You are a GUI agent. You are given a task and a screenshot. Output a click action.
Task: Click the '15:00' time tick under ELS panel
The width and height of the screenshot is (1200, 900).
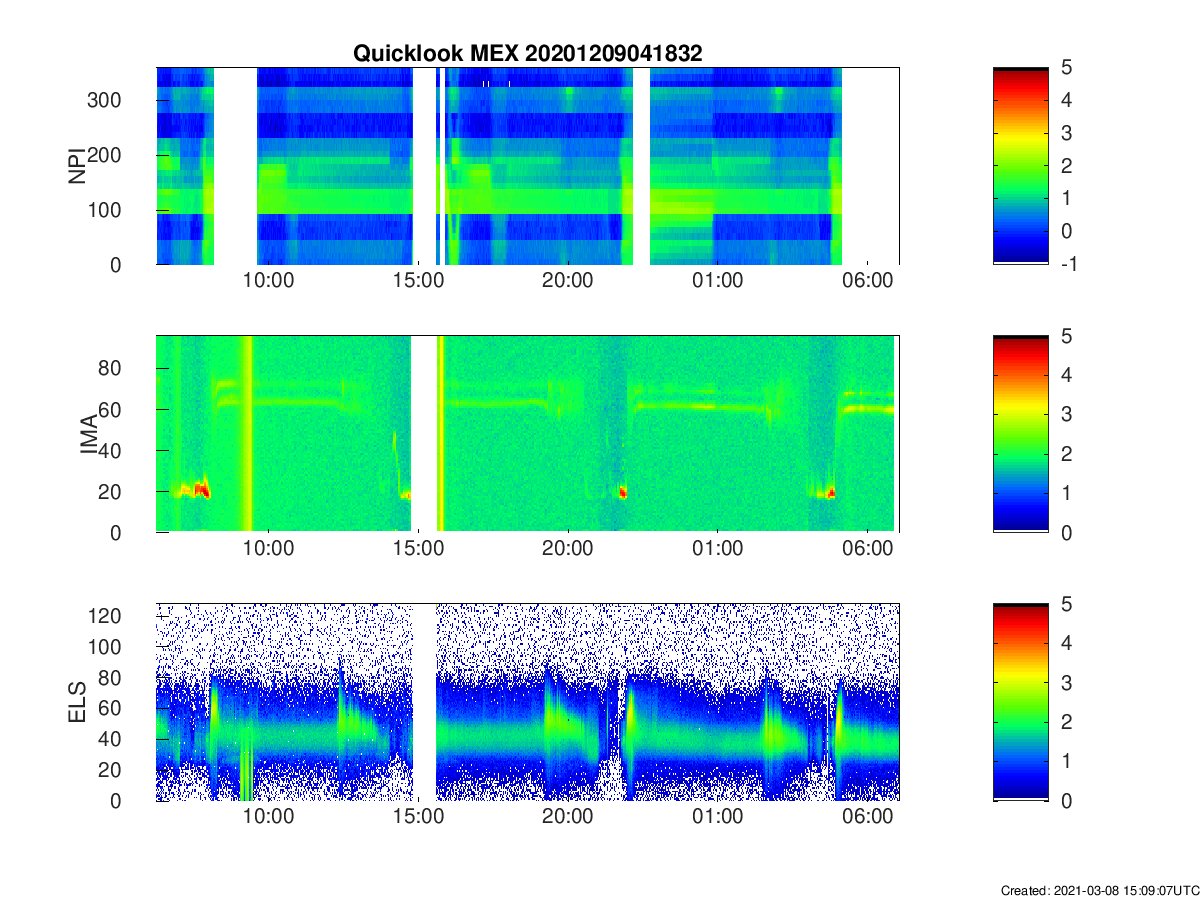pyautogui.click(x=418, y=816)
